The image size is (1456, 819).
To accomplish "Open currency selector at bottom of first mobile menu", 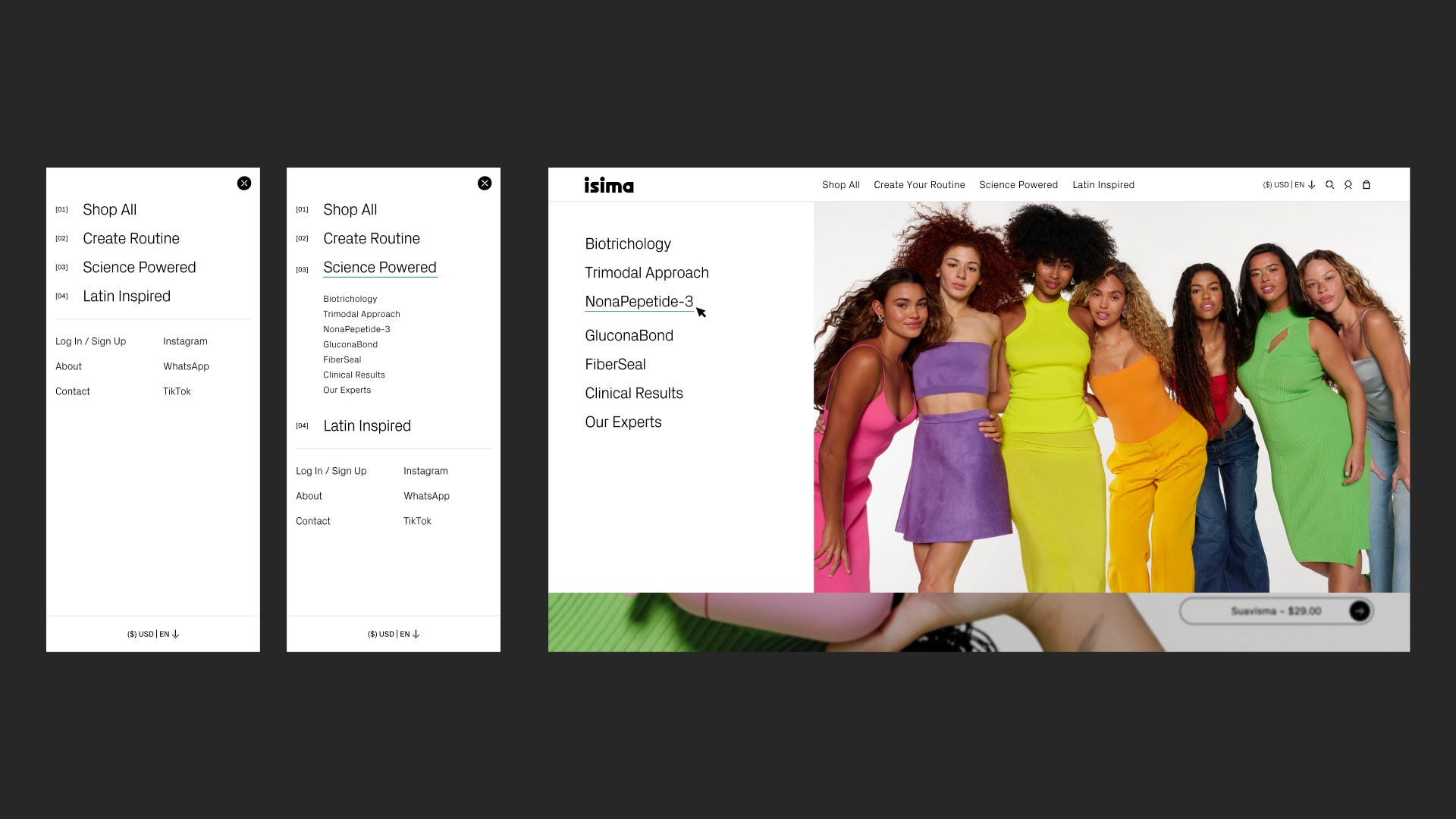I will (153, 634).
